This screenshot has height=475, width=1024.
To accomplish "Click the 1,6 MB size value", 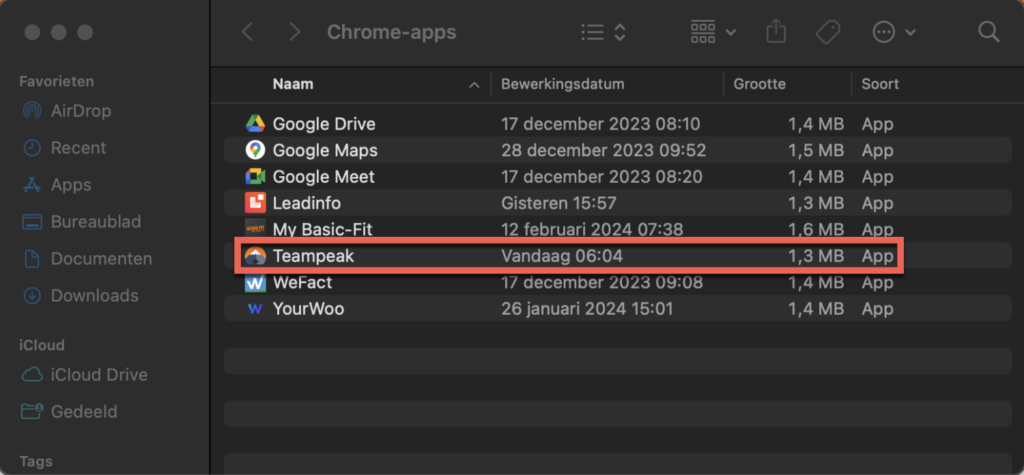I will pos(815,230).
